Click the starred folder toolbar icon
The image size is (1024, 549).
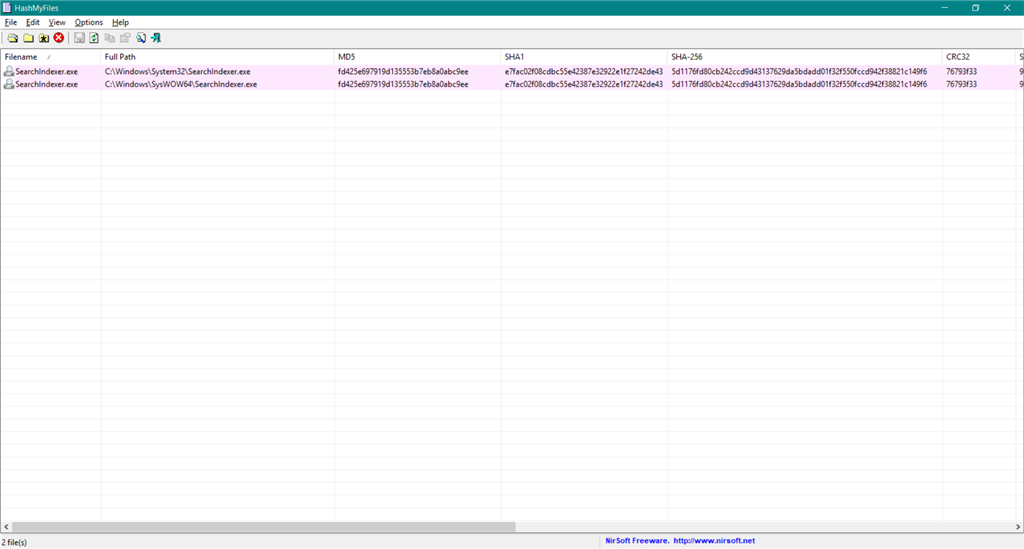coord(44,38)
